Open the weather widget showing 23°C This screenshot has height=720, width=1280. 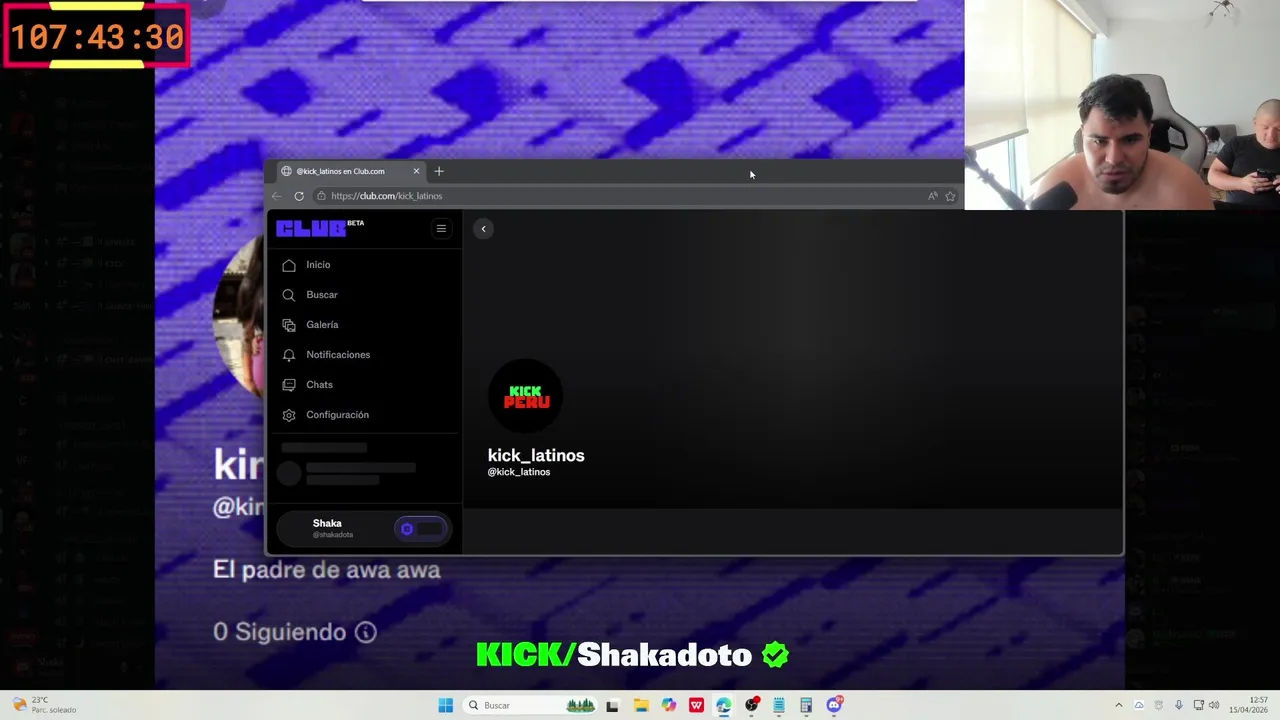click(x=44, y=705)
